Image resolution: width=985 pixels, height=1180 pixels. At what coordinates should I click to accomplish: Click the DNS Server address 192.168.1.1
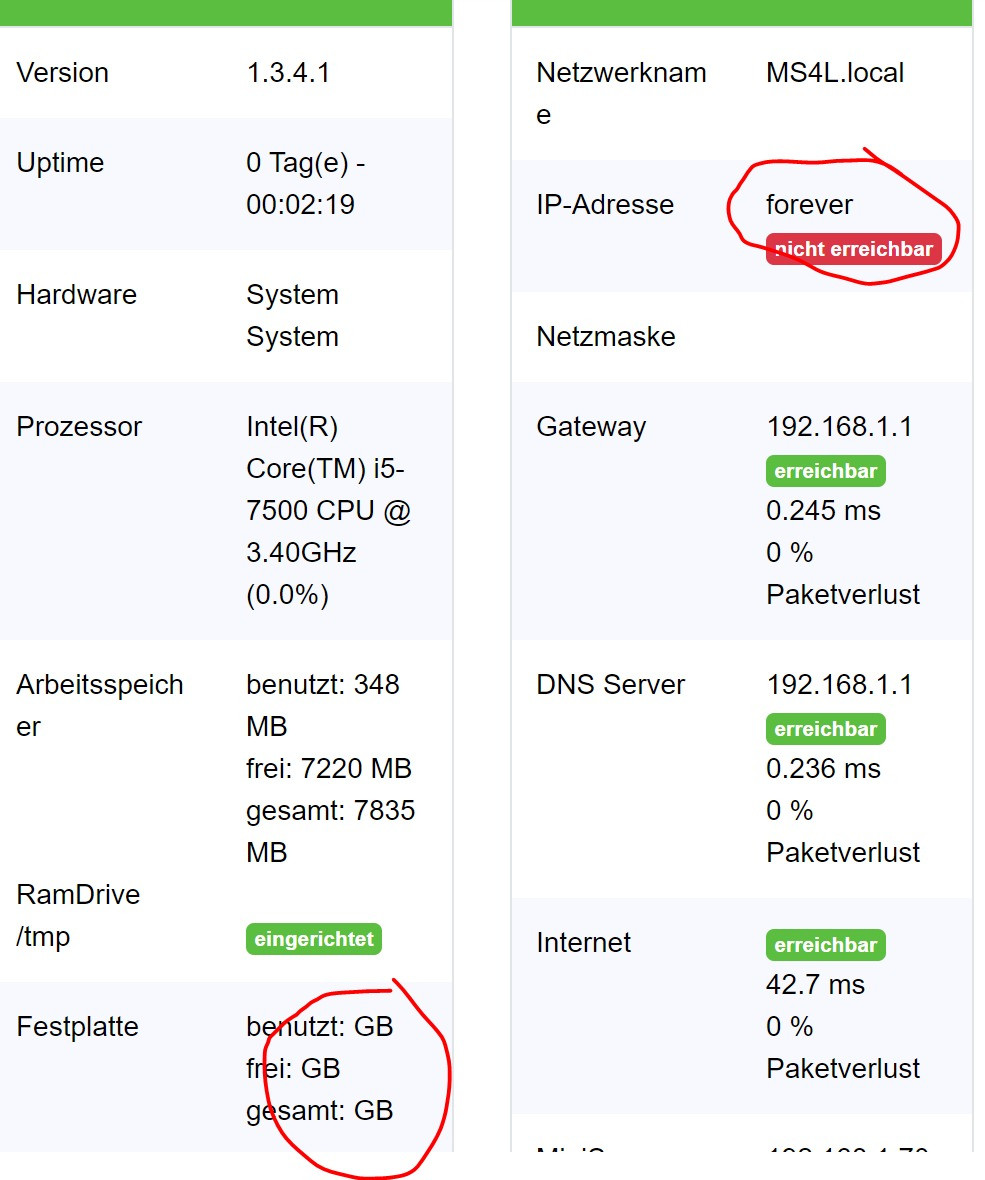coord(839,685)
